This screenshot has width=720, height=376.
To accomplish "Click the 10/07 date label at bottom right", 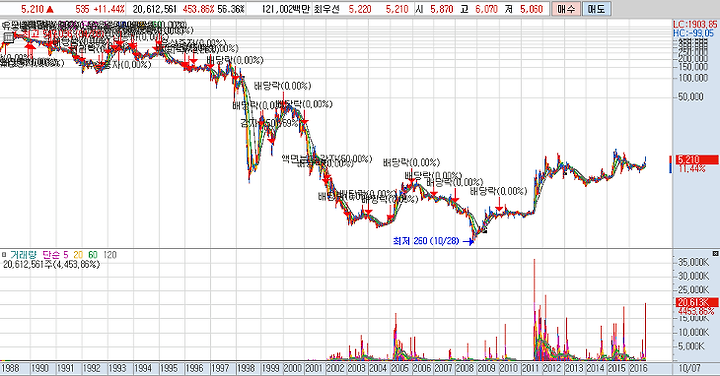I will point(689,368).
